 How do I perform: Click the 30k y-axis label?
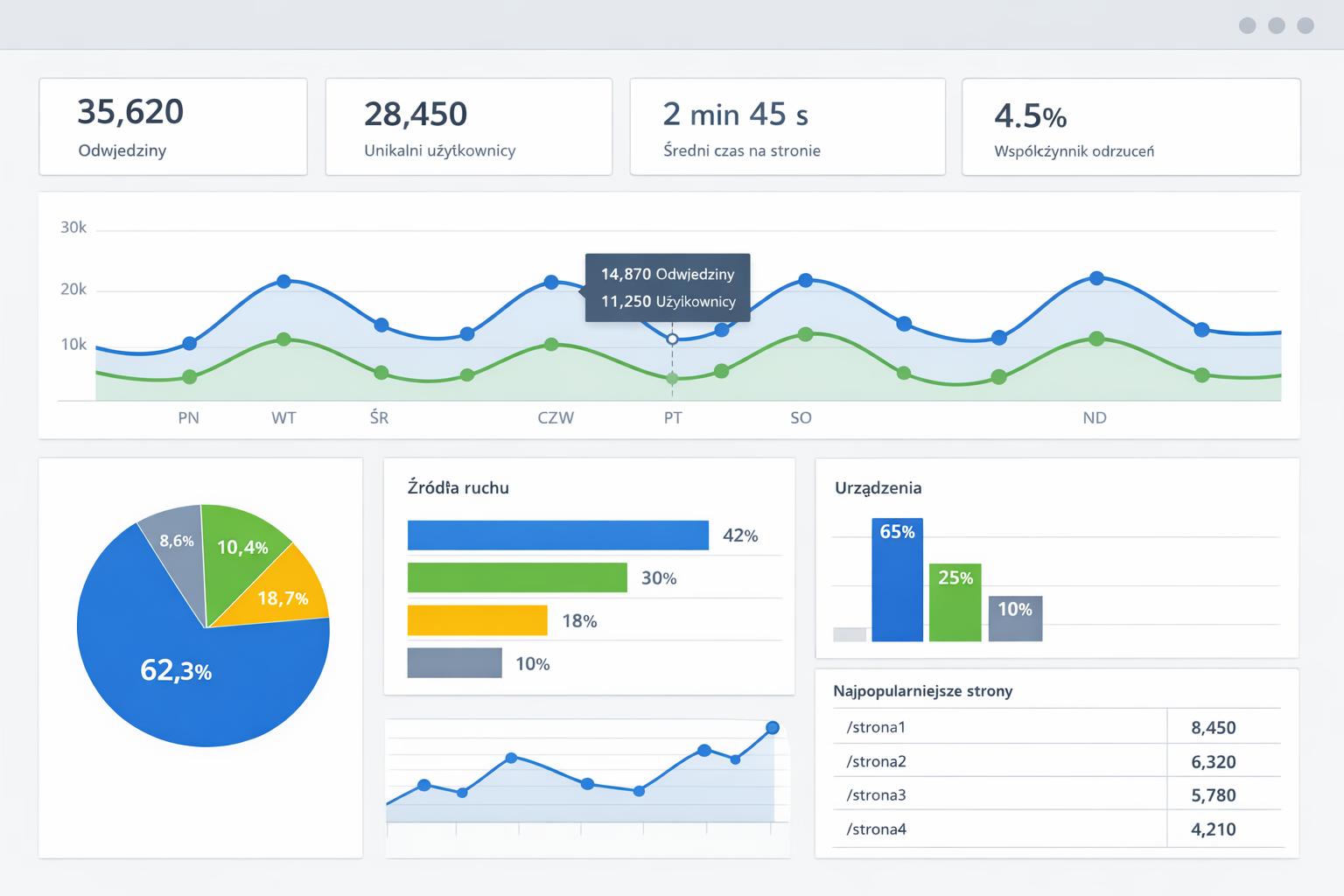(73, 227)
